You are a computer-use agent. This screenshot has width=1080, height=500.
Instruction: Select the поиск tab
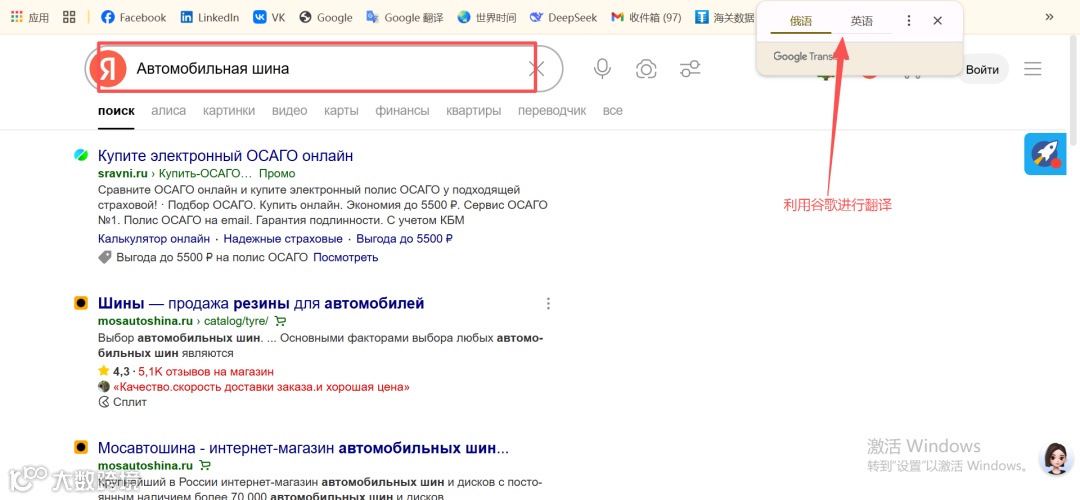(116, 111)
